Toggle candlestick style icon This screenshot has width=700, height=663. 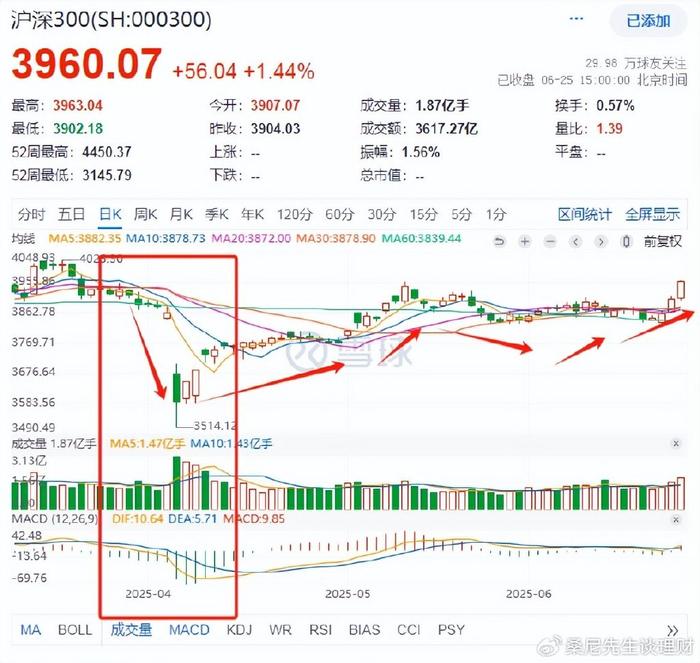click(x=626, y=242)
